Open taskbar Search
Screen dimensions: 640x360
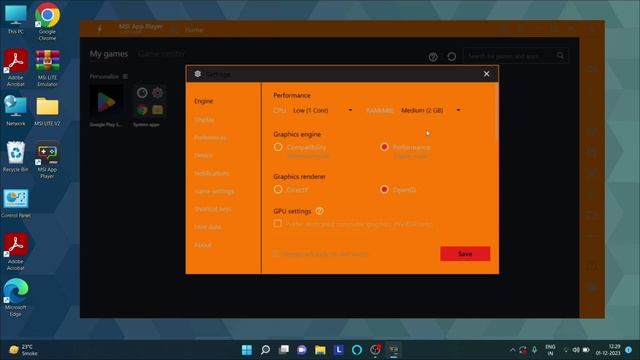click(265, 350)
